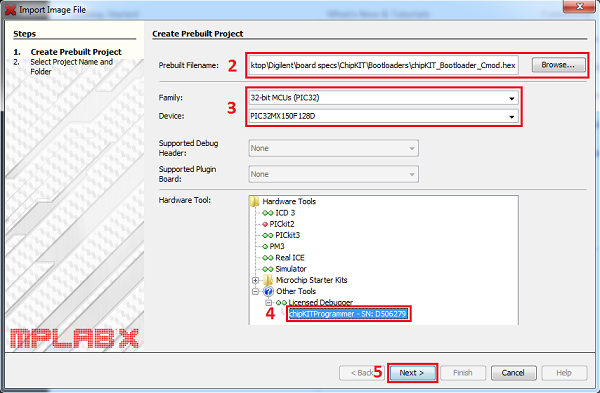
Task: Click the MPLAB X title bar icon
Action: pos(10,10)
